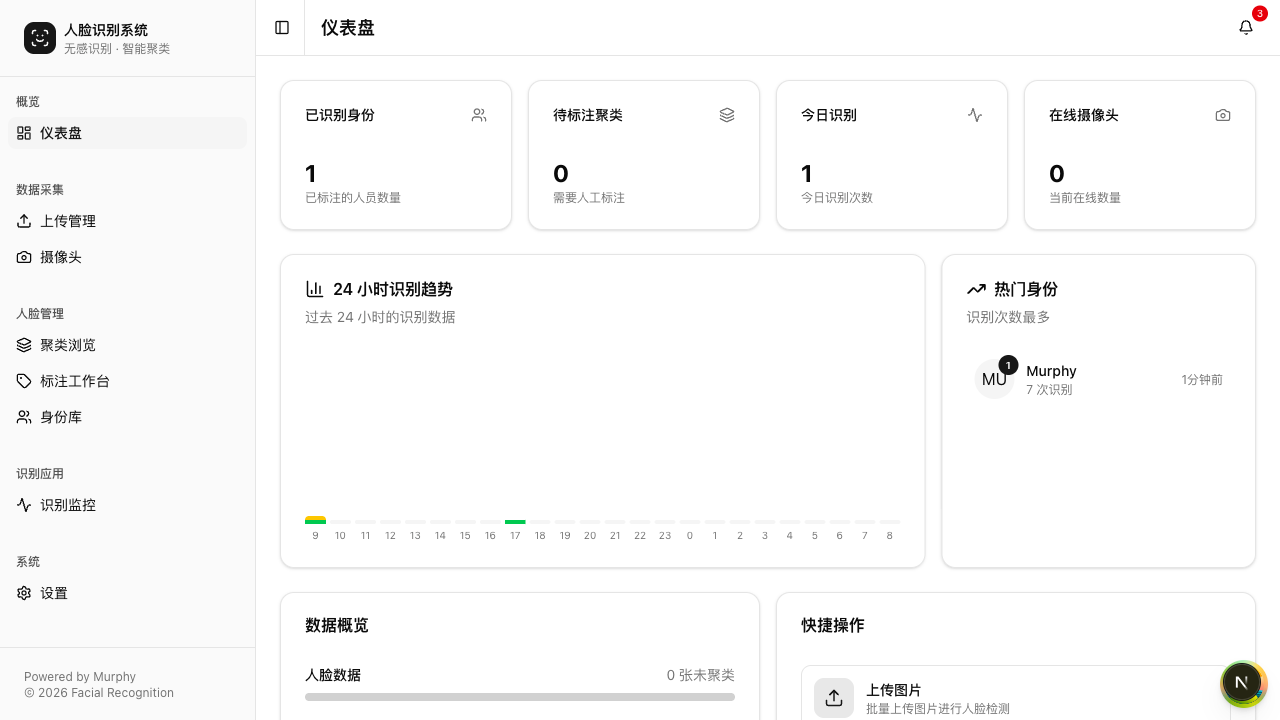
Task: Open the notifications bell
Action: pos(1246,28)
